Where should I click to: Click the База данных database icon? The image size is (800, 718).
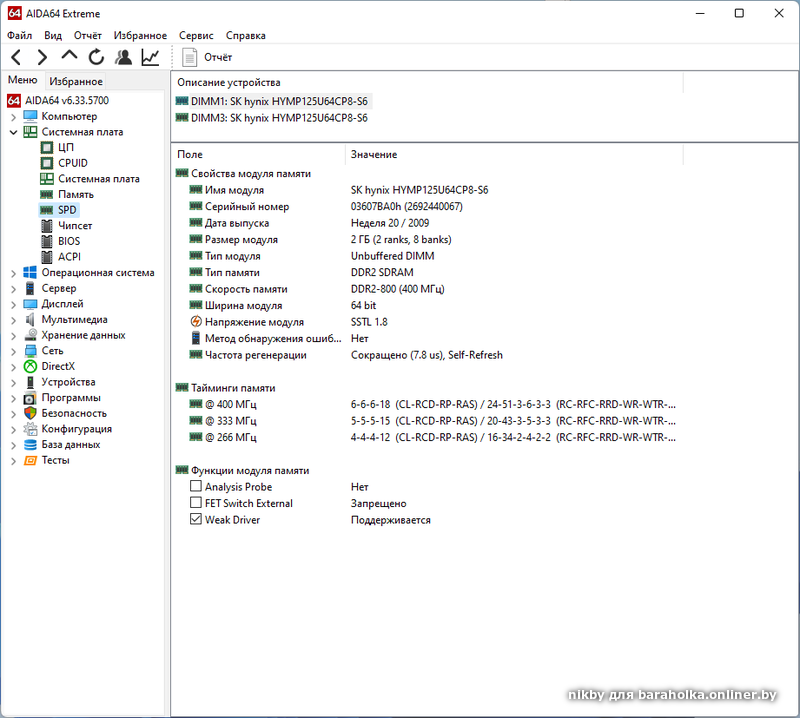[30, 445]
